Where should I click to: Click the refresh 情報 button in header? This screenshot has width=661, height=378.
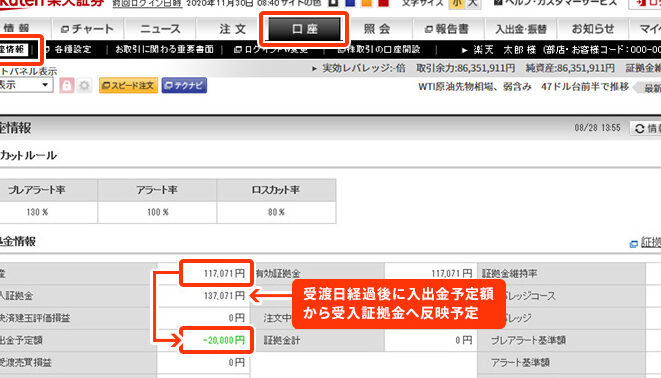pos(645,128)
